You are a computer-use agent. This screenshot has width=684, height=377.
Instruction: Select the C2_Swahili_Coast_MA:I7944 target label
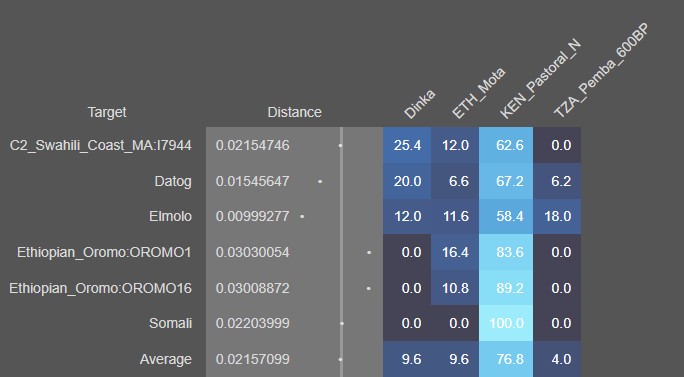(x=101, y=145)
